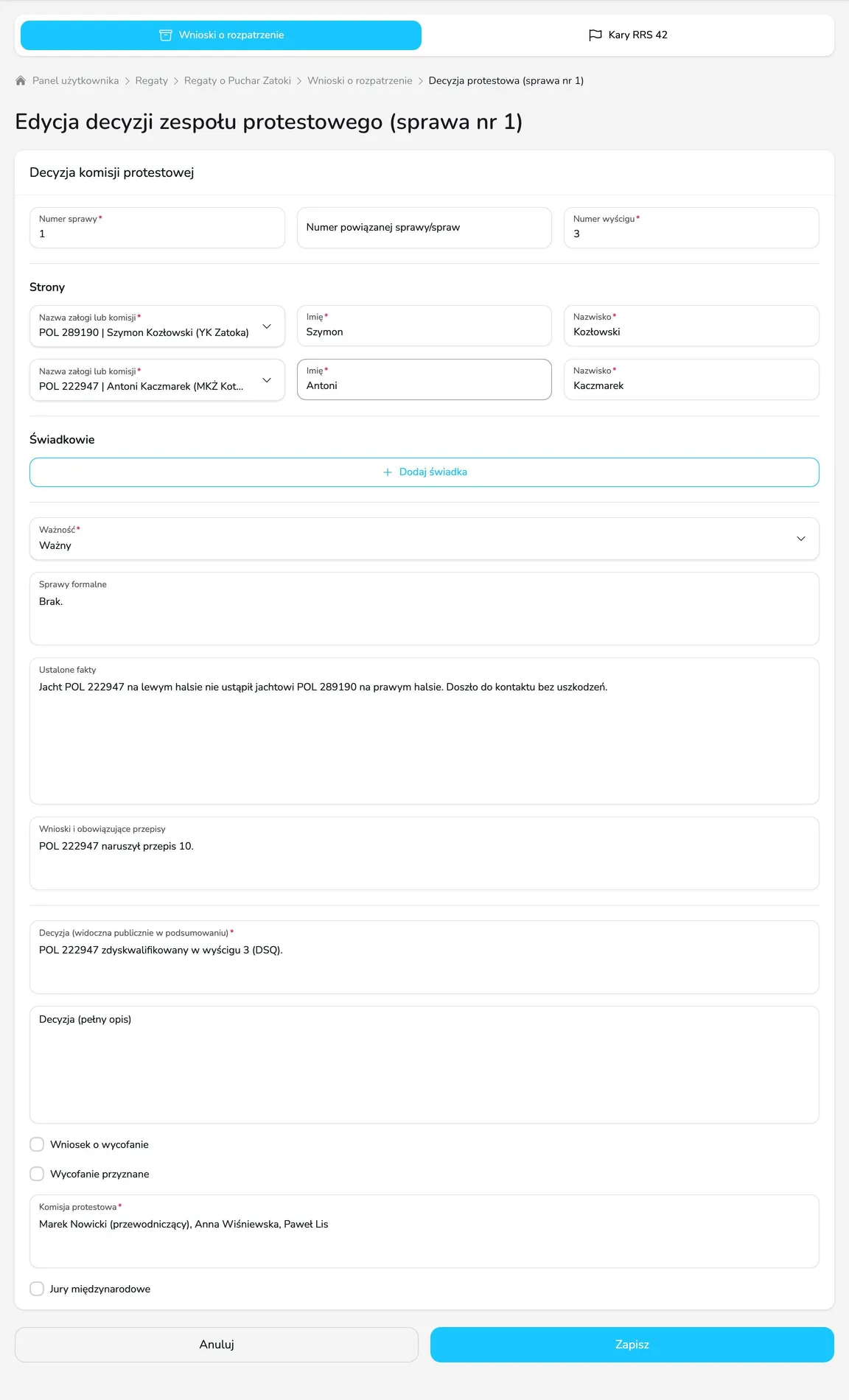Viewport: 849px width, 1400px height.
Task: Enable the Wycofanie przyznane checkbox
Action: point(37,1174)
